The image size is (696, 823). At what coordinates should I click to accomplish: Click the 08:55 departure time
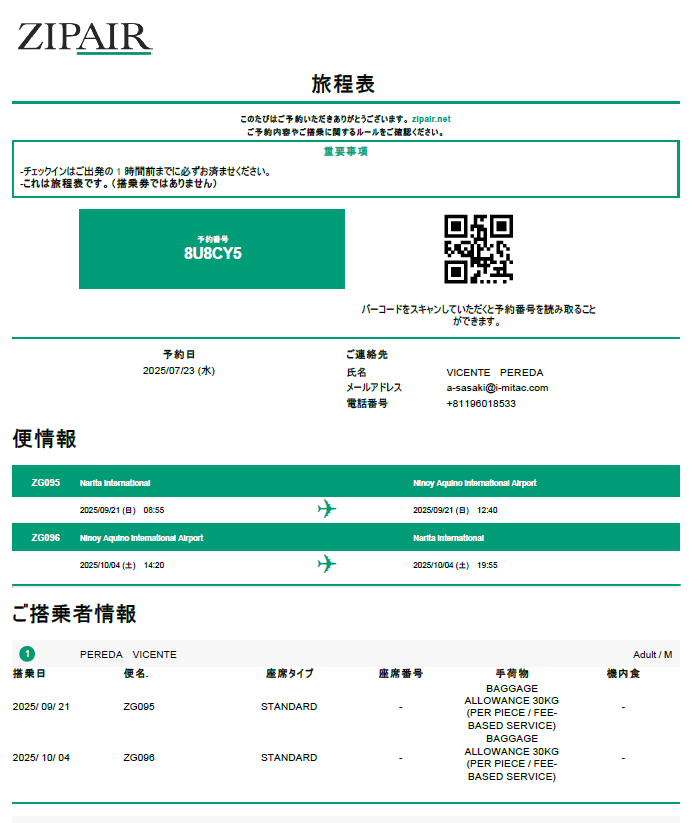tap(153, 510)
